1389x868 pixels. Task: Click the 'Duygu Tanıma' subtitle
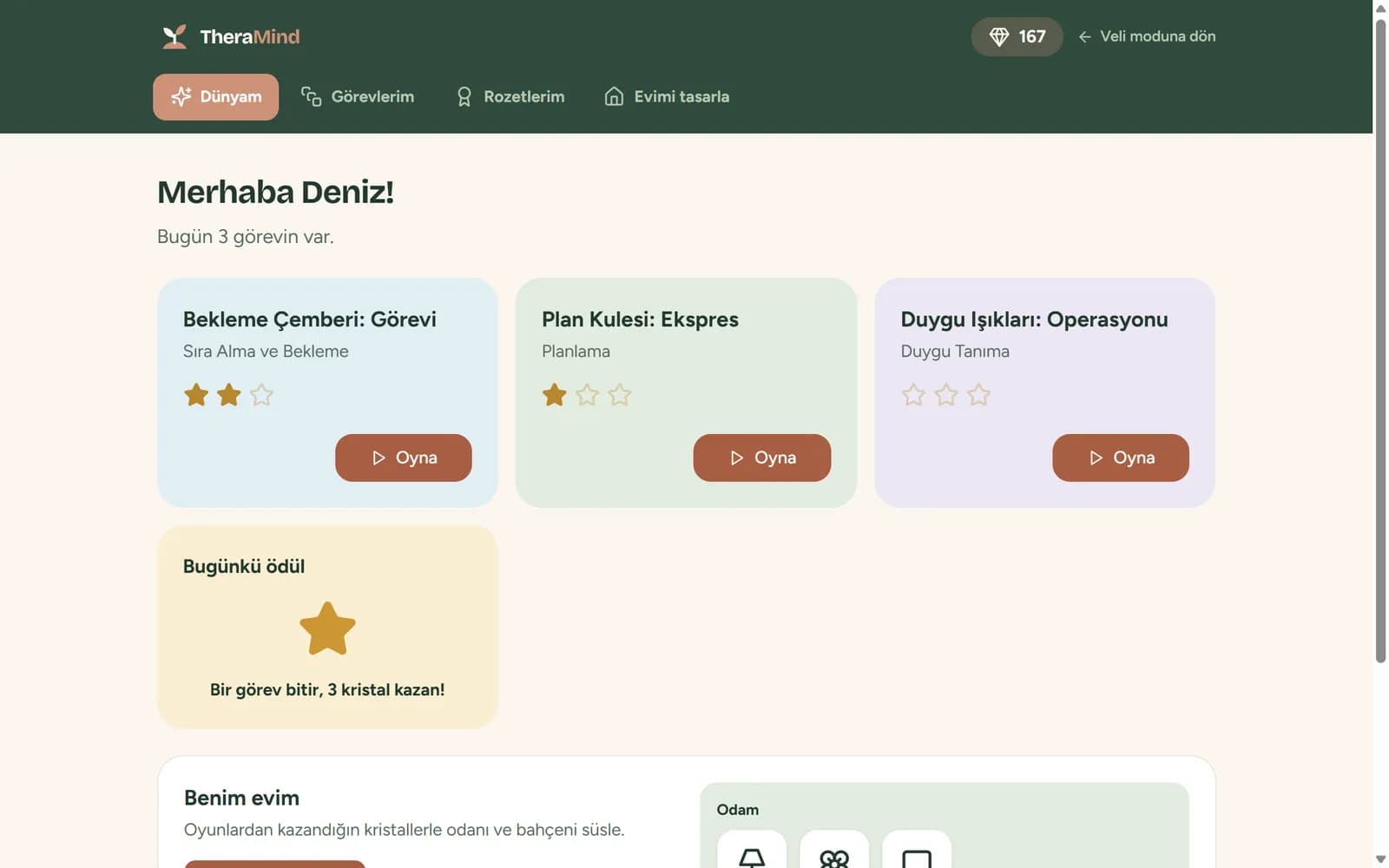955,352
